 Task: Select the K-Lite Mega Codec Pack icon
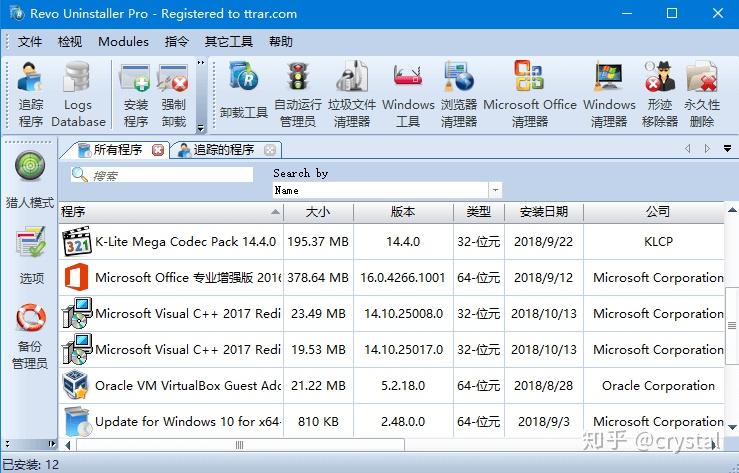tap(76, 241)
